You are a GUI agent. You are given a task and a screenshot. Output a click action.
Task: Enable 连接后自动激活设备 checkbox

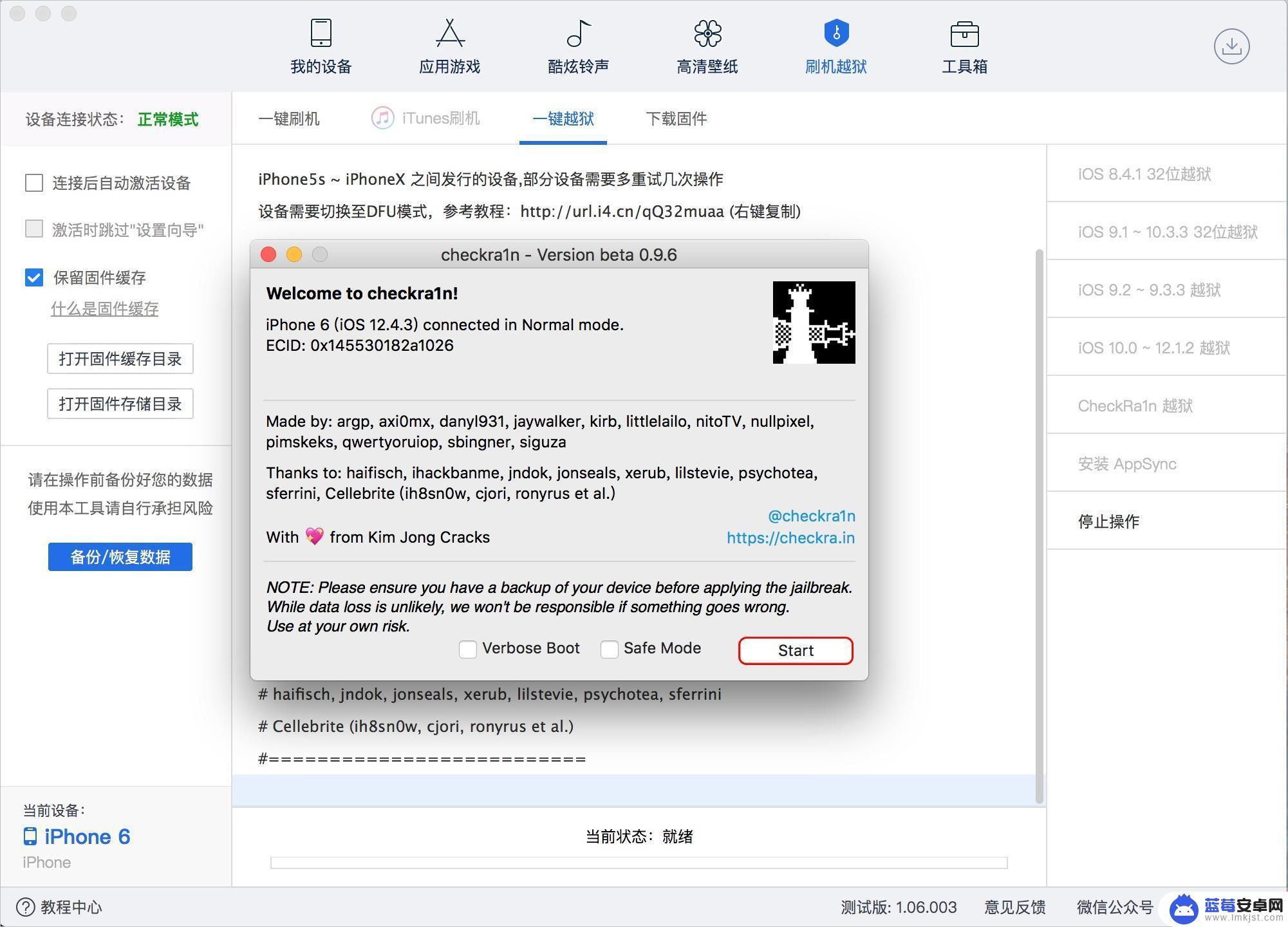(33, 183)
